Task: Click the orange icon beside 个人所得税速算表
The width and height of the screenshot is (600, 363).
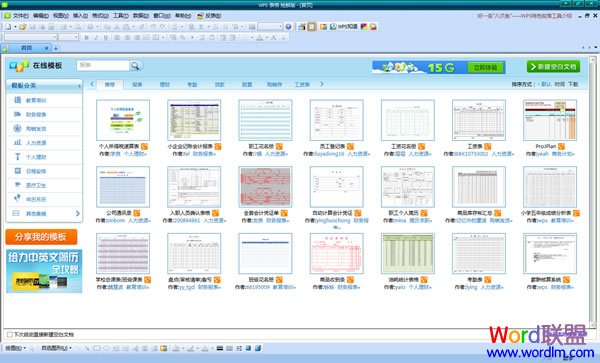Action: point(144,147)
